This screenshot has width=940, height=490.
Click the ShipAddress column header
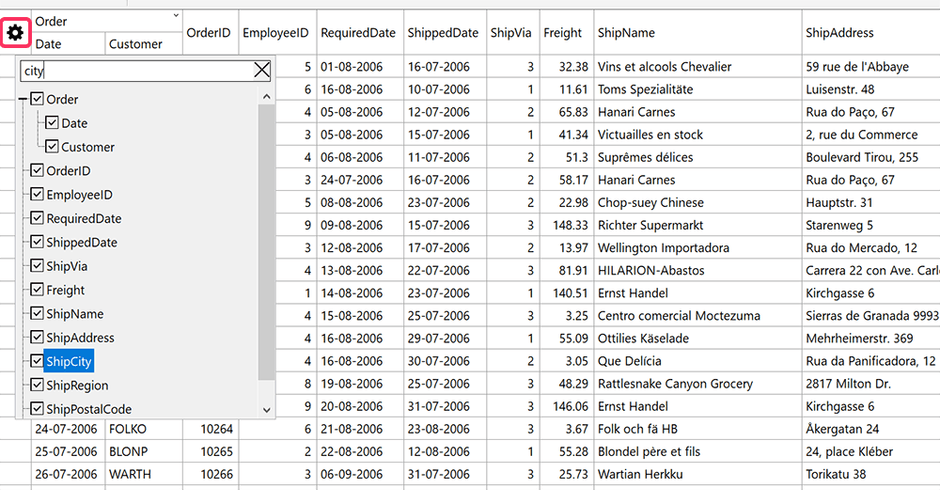(840, 33)
